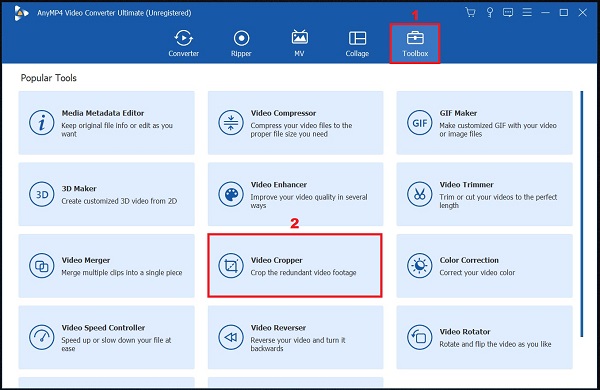
Task: Click 'Speed up or slow down your file' text
Action: click(x=116, y=344)
